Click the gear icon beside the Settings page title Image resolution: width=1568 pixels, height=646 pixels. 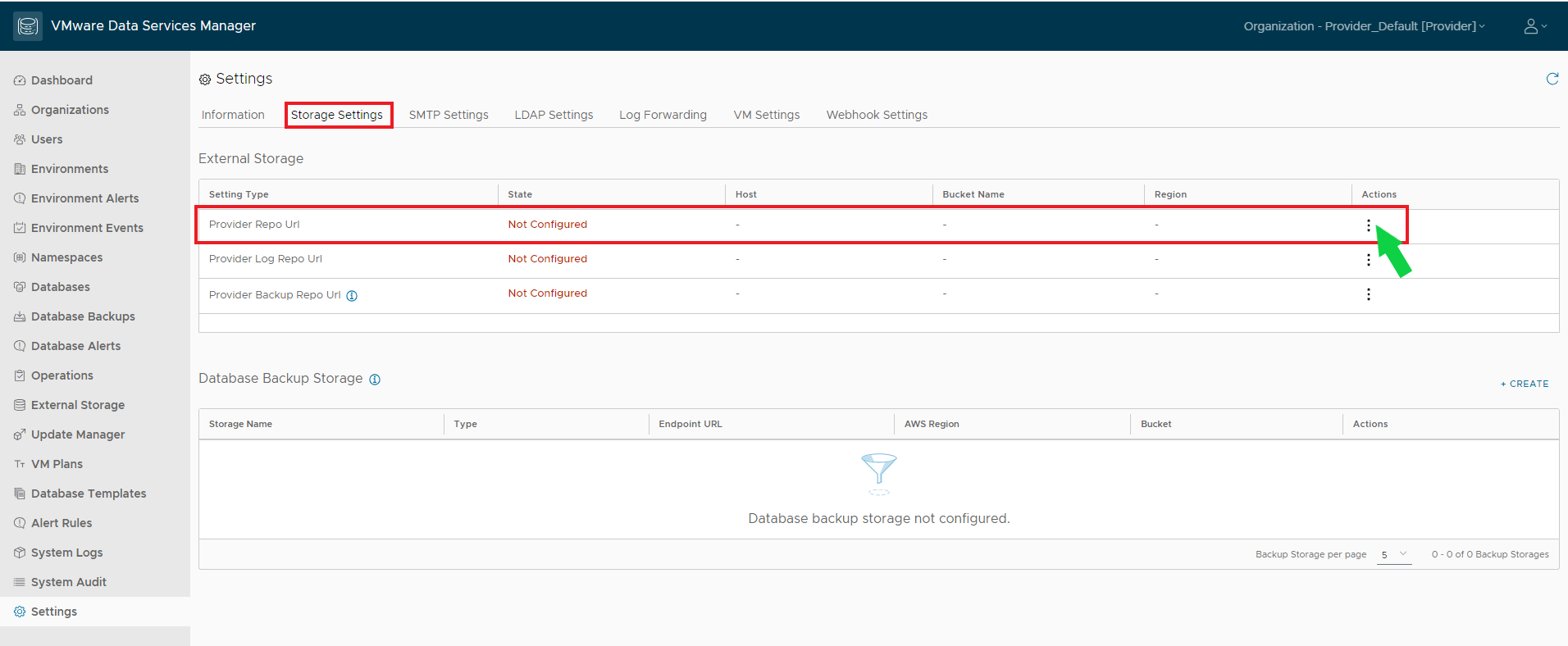[x=205, y=80]
